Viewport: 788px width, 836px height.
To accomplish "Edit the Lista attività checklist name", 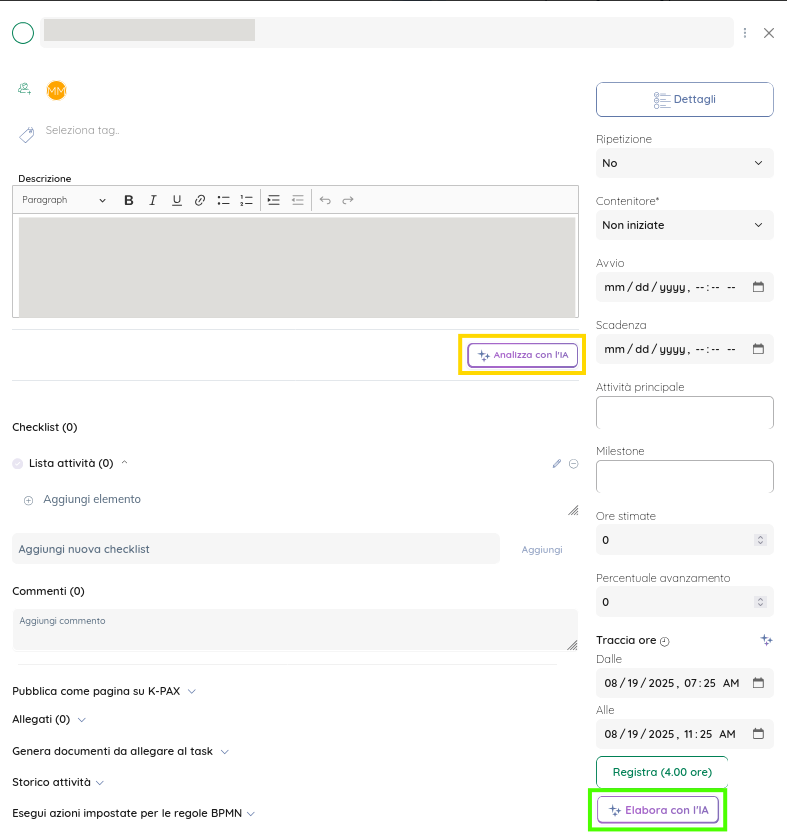I will pyautogui.click(x=557, y=463).
